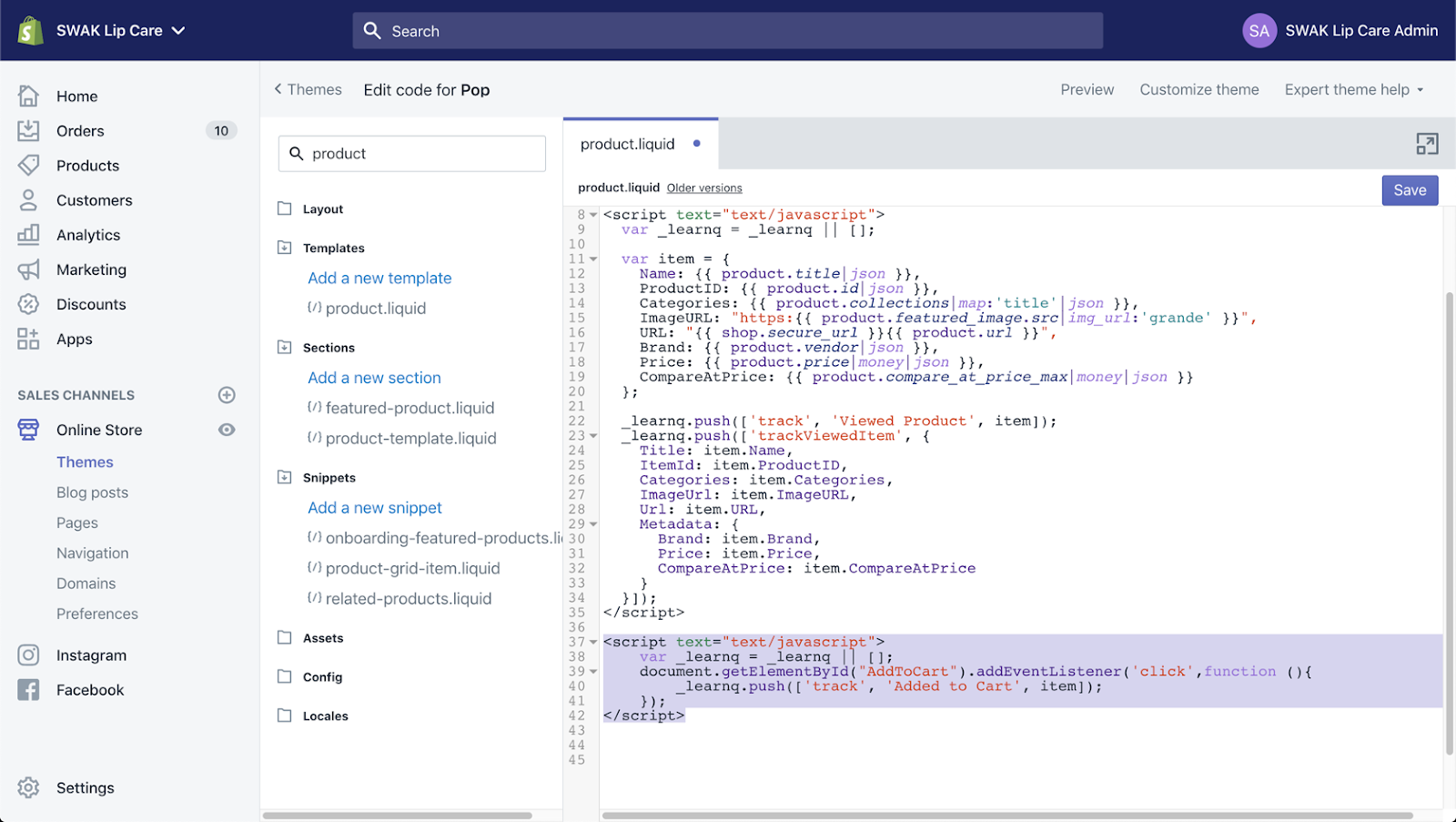Expand the Assets folder
This screenshot has width=1456, height=822.
285,638
